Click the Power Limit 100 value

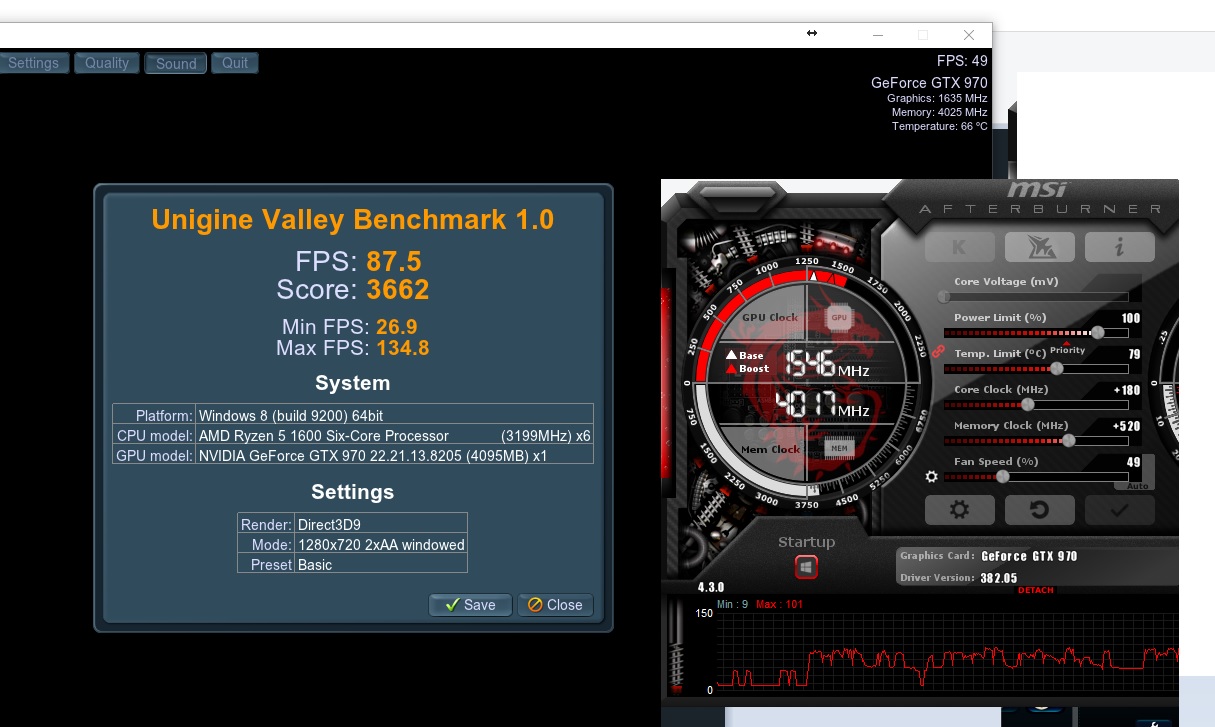[x=1130, y=318]
